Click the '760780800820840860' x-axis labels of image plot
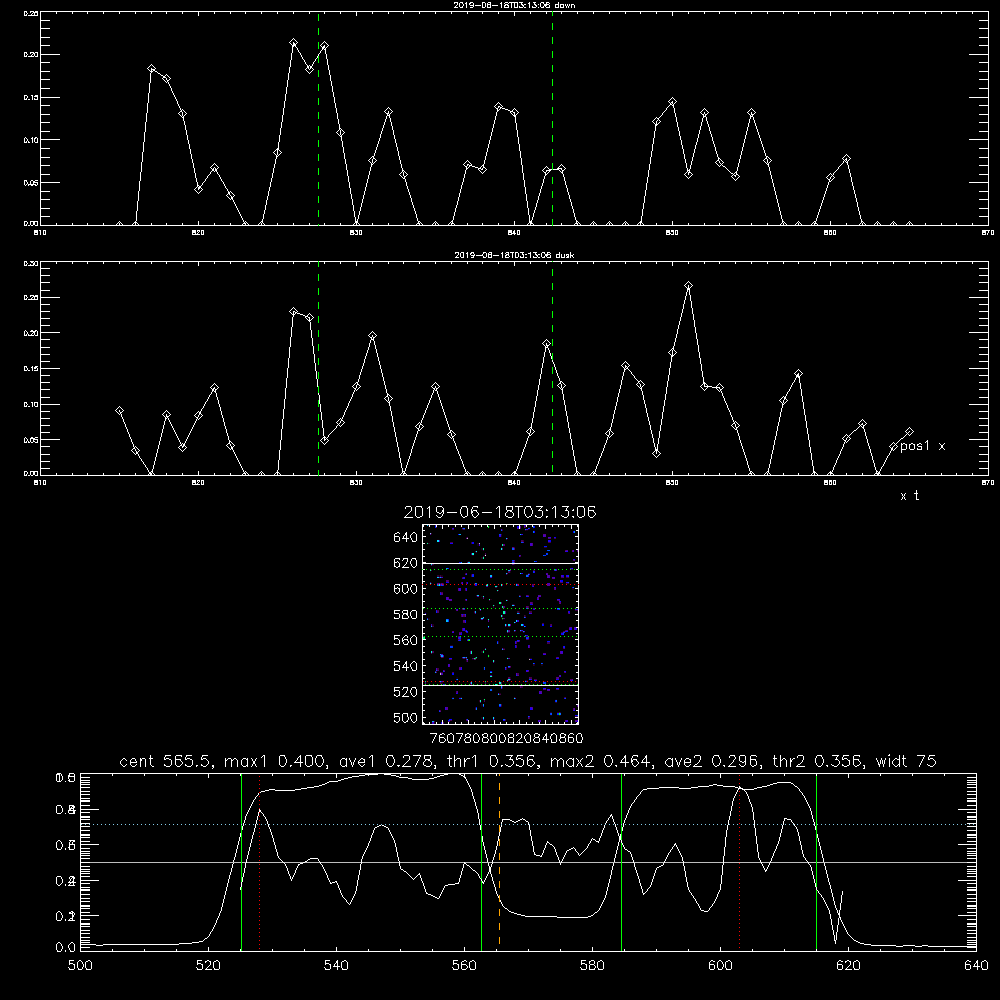 (x=506, y=739)
